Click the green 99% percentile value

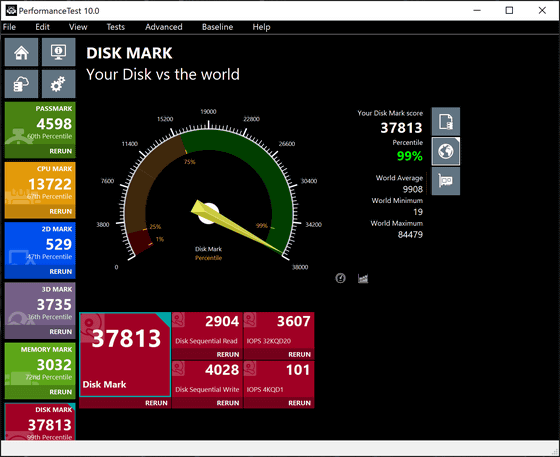[410, 156]
